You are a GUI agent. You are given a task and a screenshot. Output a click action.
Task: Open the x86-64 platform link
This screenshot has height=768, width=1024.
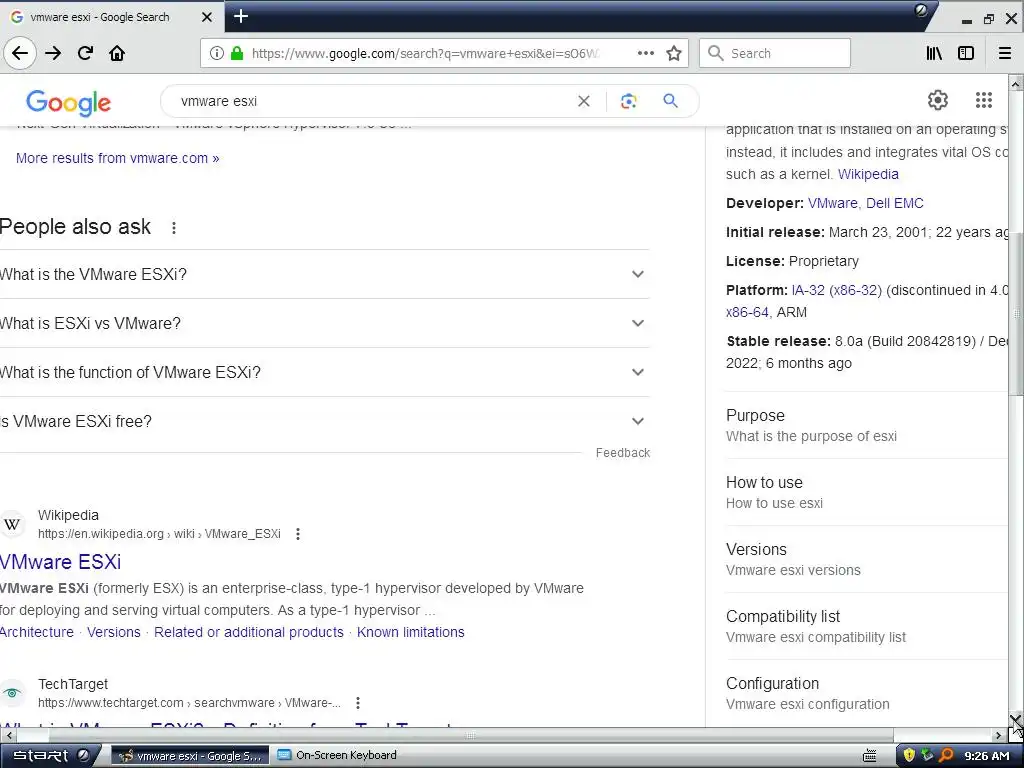pyautogui.click(x=747, y=312)
